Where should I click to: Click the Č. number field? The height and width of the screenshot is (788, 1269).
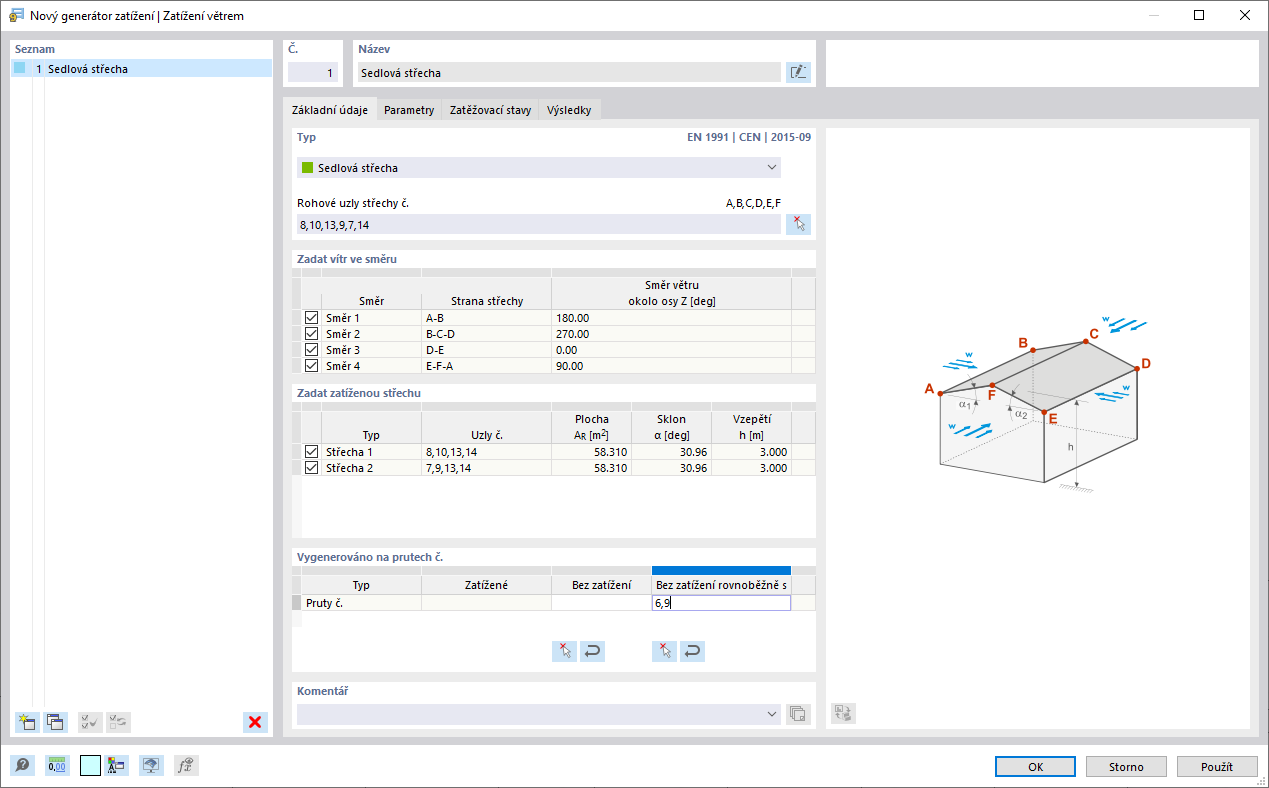313,72
